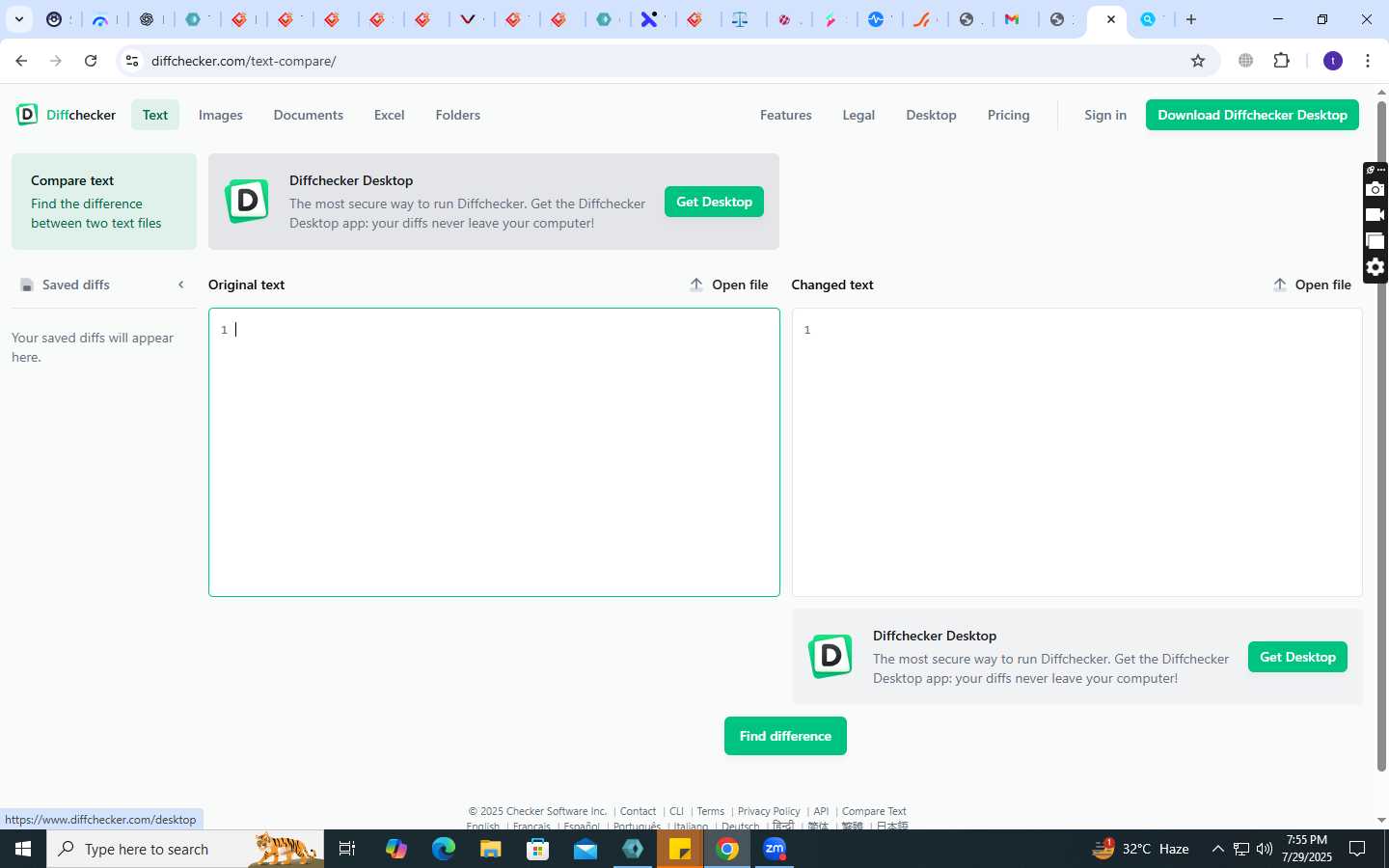Open File Explorer from the taskbar
The image size is (1389, 868).
[x=491, y=849]
